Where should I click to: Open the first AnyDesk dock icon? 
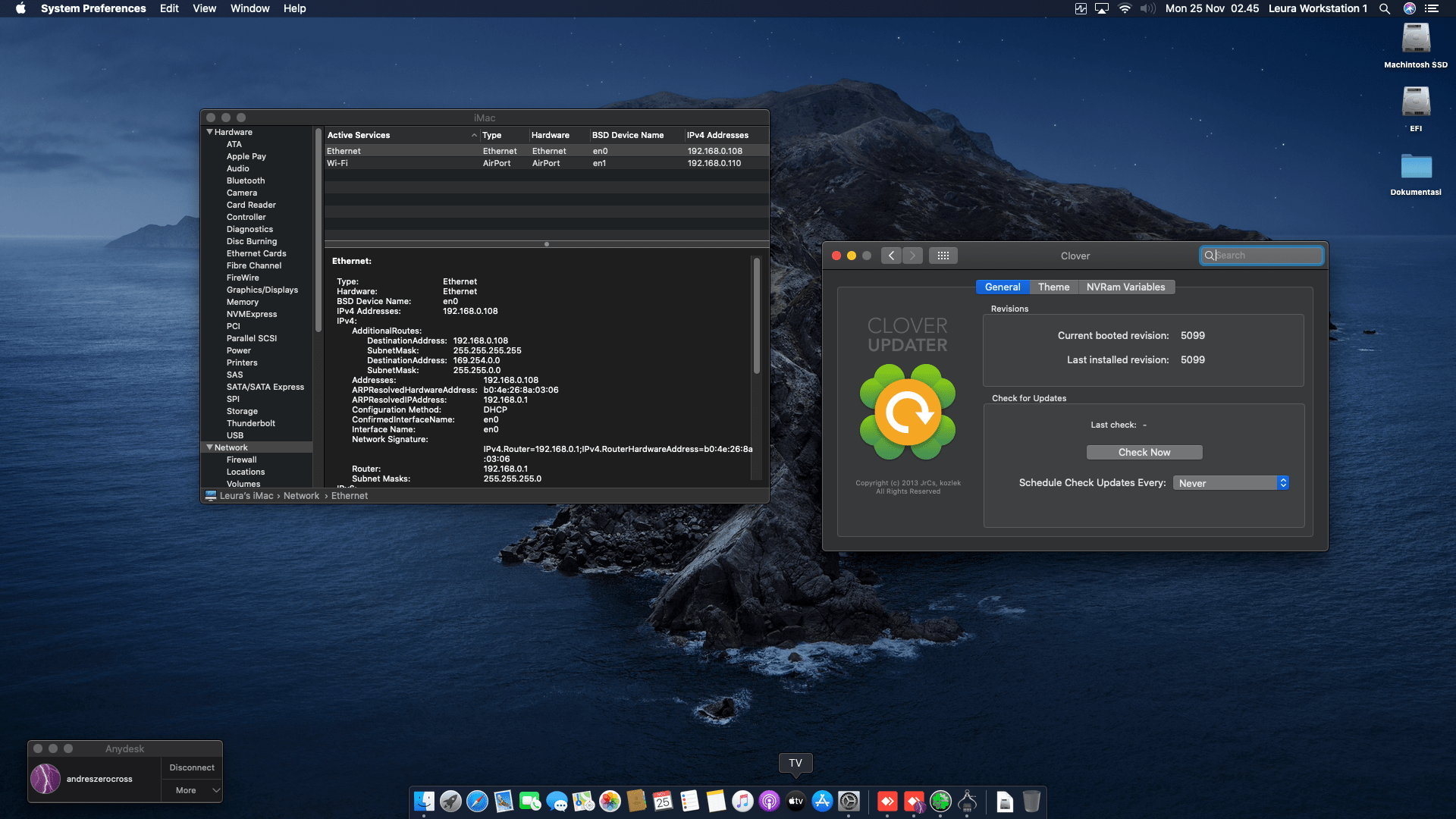[887, 802]
